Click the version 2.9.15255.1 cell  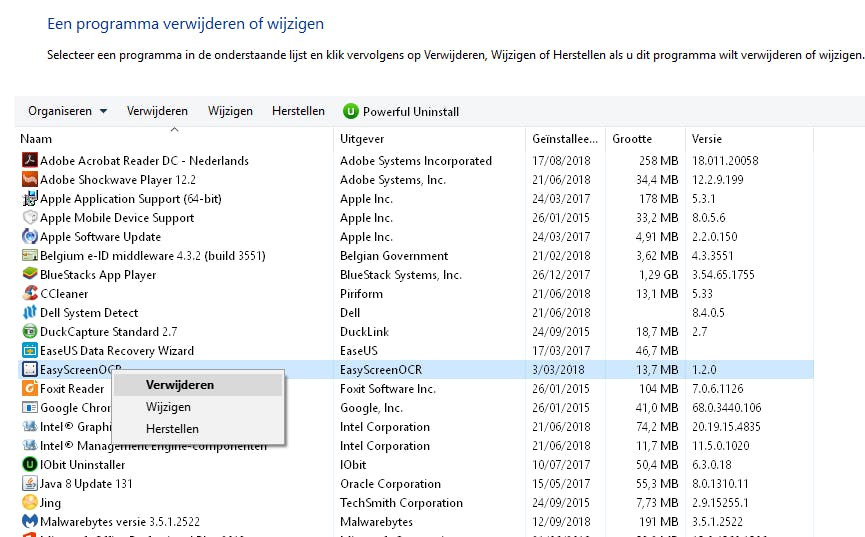click(720, 503)
